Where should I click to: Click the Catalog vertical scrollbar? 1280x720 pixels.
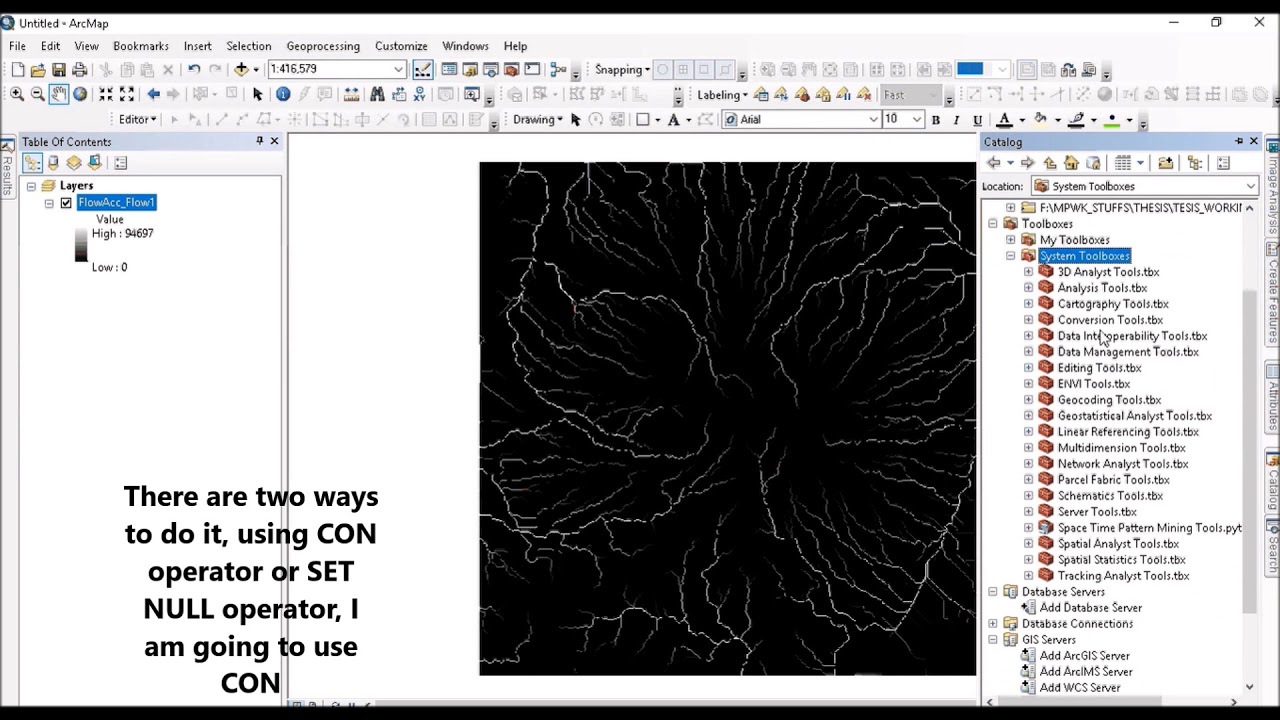pyautogui.click(x=1249, y=450)
